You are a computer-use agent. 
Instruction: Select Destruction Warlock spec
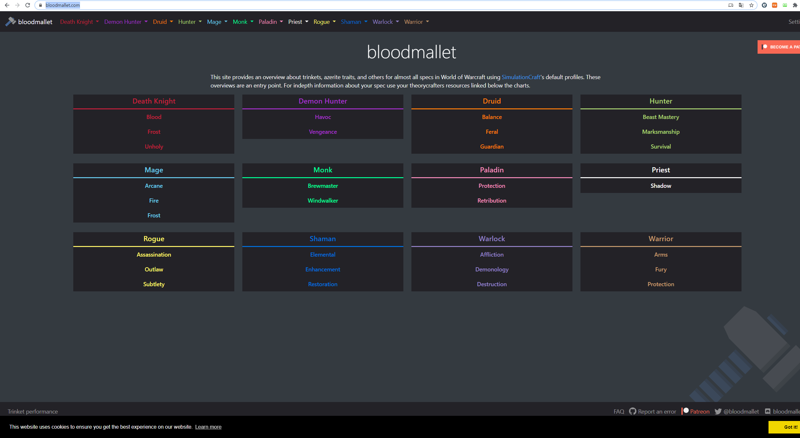(x=492, y=284)
